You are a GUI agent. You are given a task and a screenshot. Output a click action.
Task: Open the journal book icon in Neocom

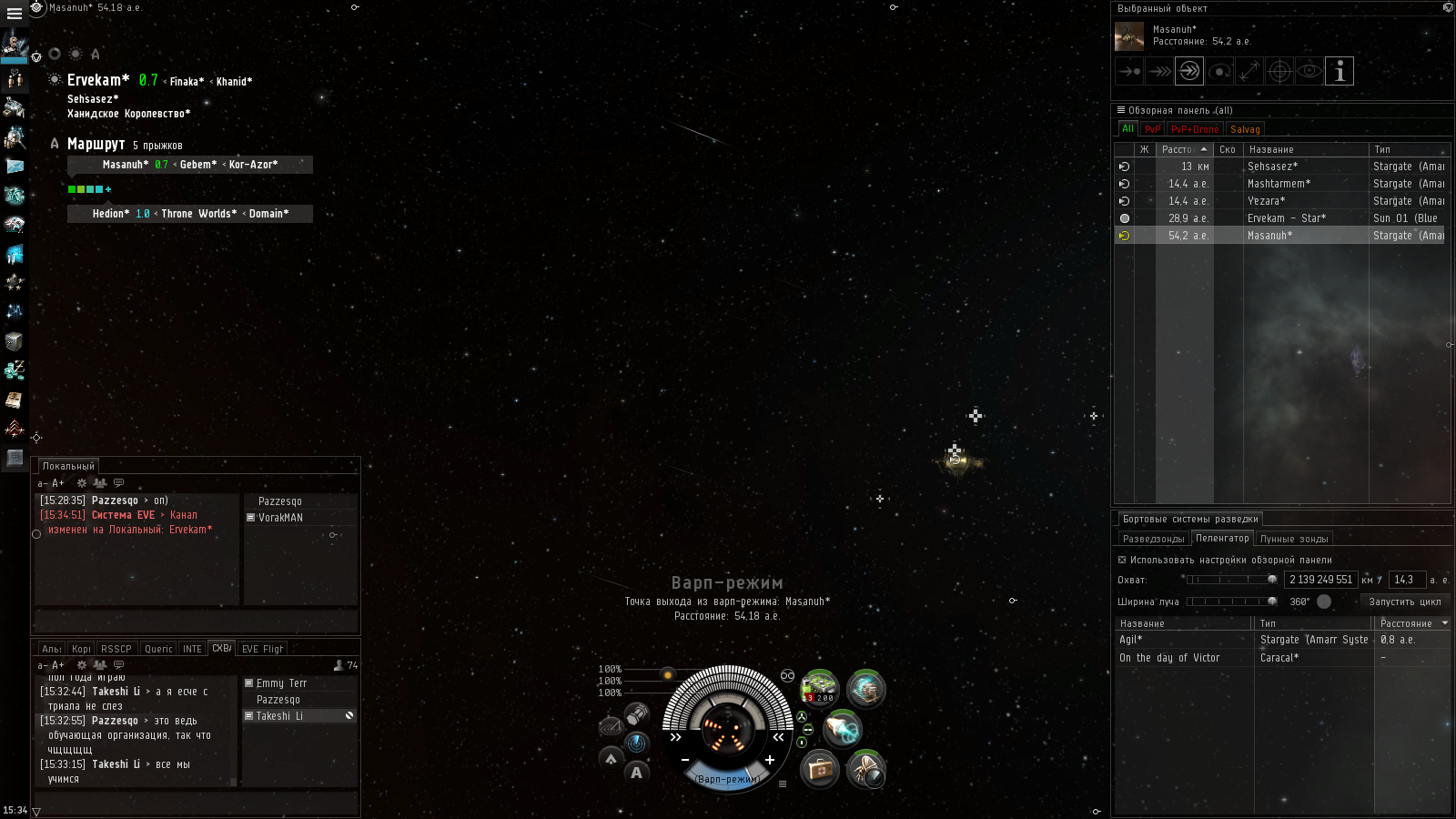15,399
